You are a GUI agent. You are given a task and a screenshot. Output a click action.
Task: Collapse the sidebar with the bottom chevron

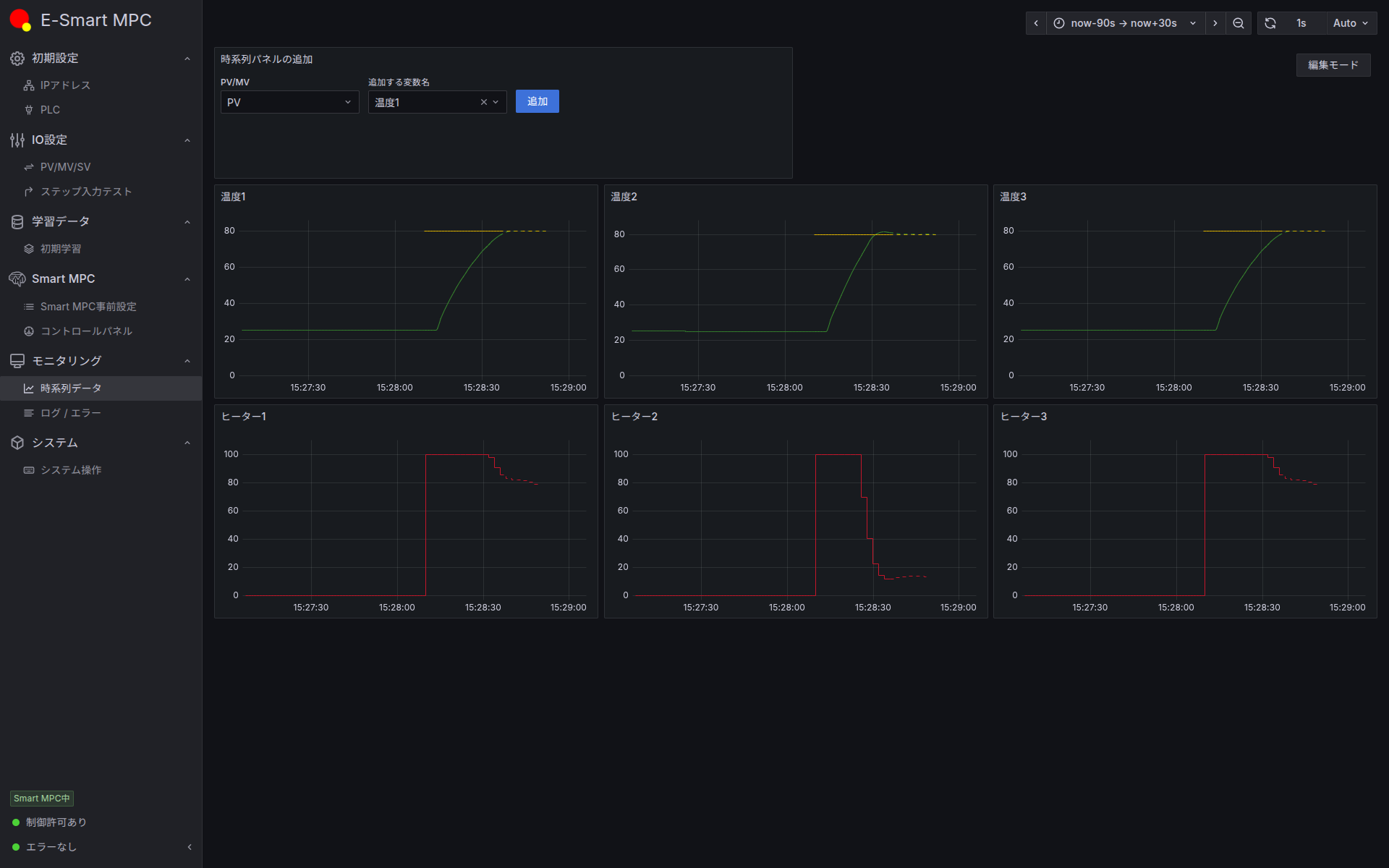coord(190,847)
